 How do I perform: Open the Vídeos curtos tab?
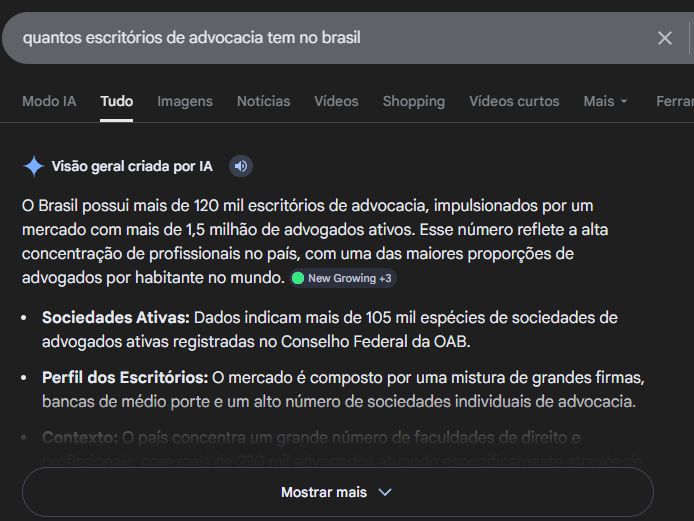coord(514,101)
